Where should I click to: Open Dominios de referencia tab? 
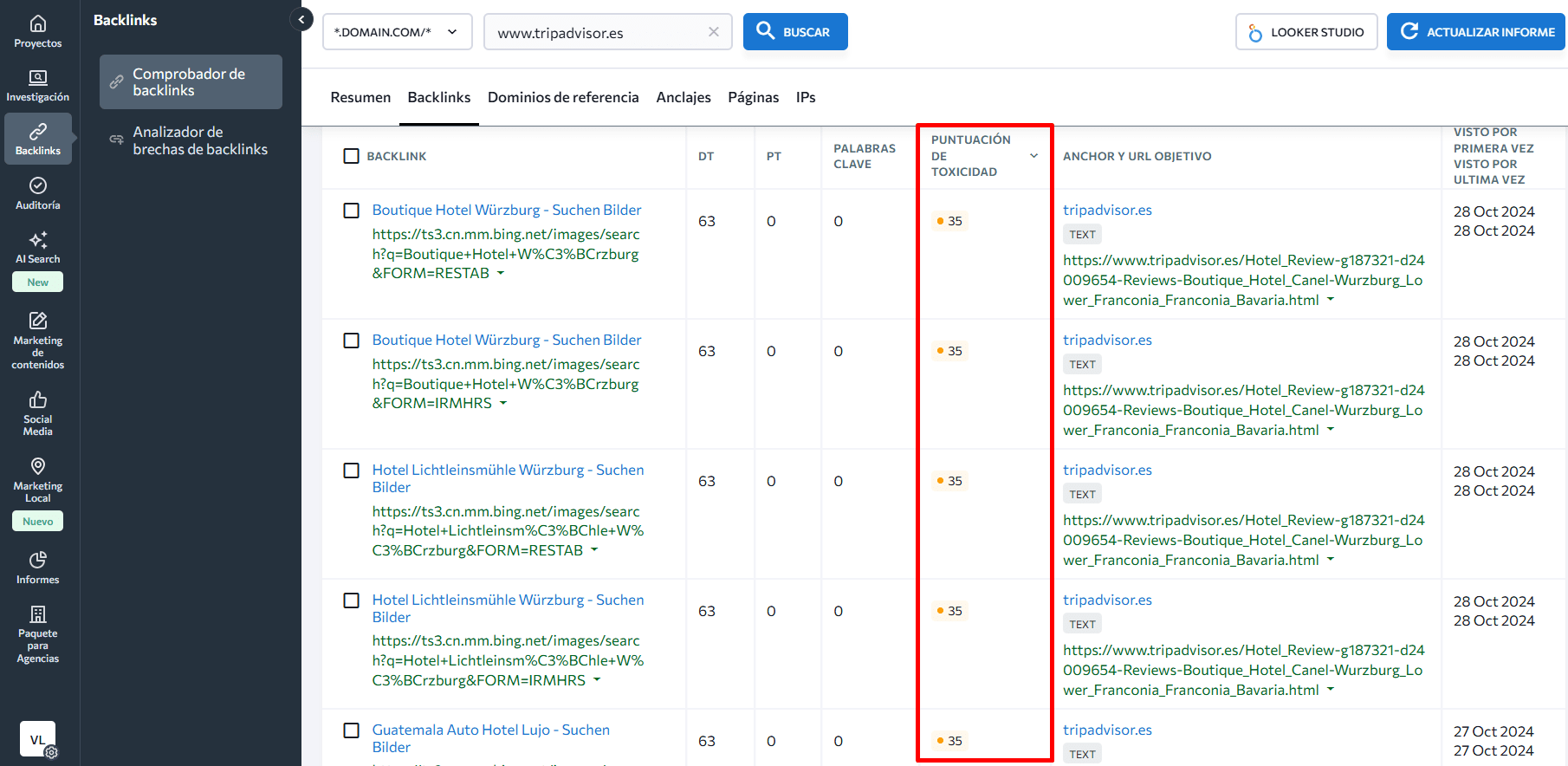click(x=563, y=97)
